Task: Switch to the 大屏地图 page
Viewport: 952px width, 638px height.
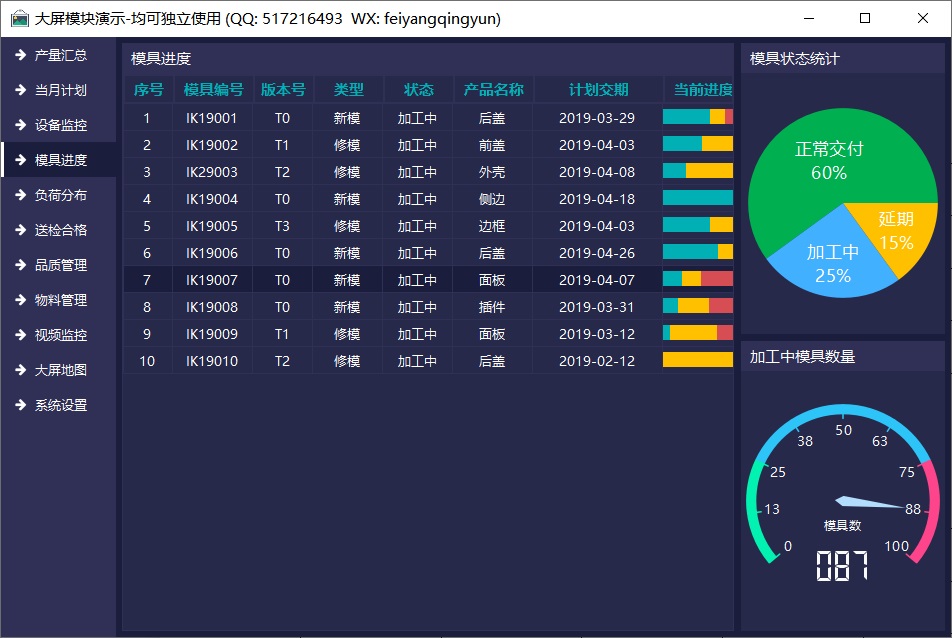Action: tap(60, 370)
